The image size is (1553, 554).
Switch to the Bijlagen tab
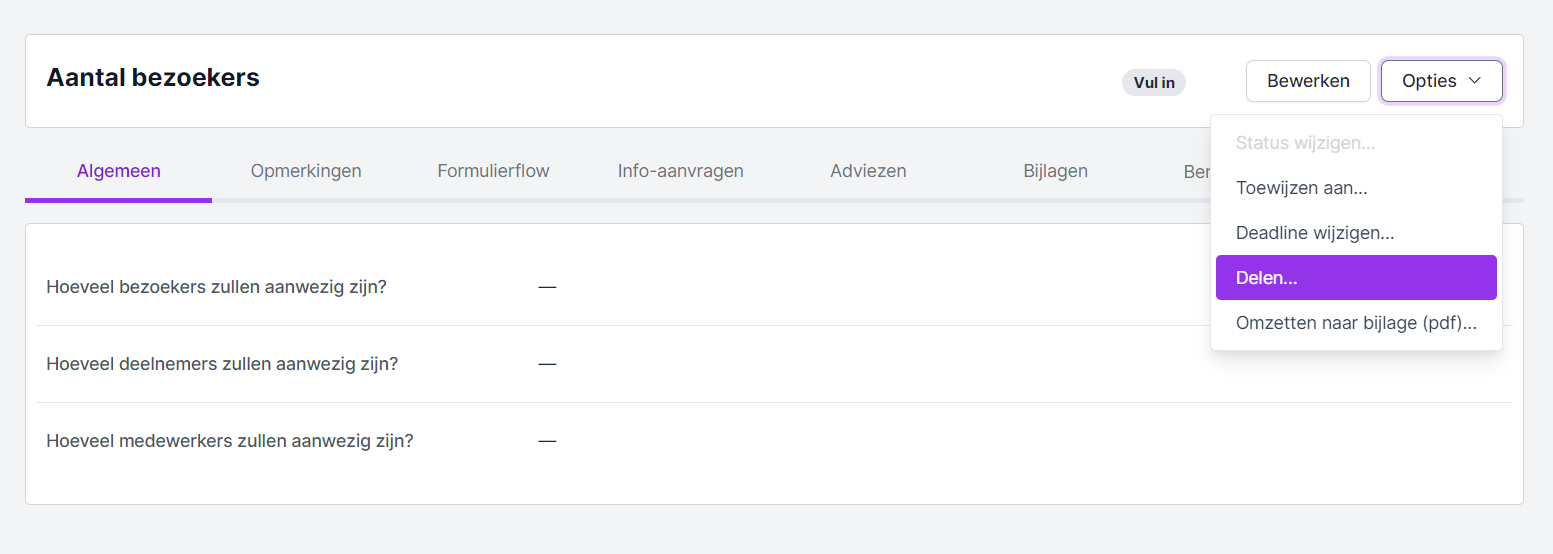pos(1055,171)
